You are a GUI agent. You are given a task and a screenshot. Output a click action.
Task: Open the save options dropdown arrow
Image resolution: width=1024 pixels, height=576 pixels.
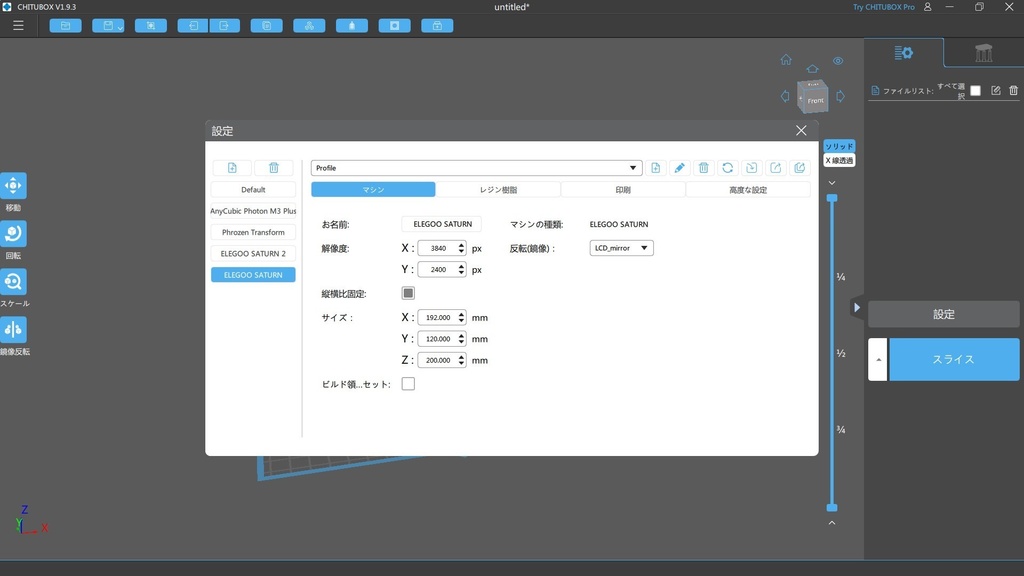[x=120, y=27]
